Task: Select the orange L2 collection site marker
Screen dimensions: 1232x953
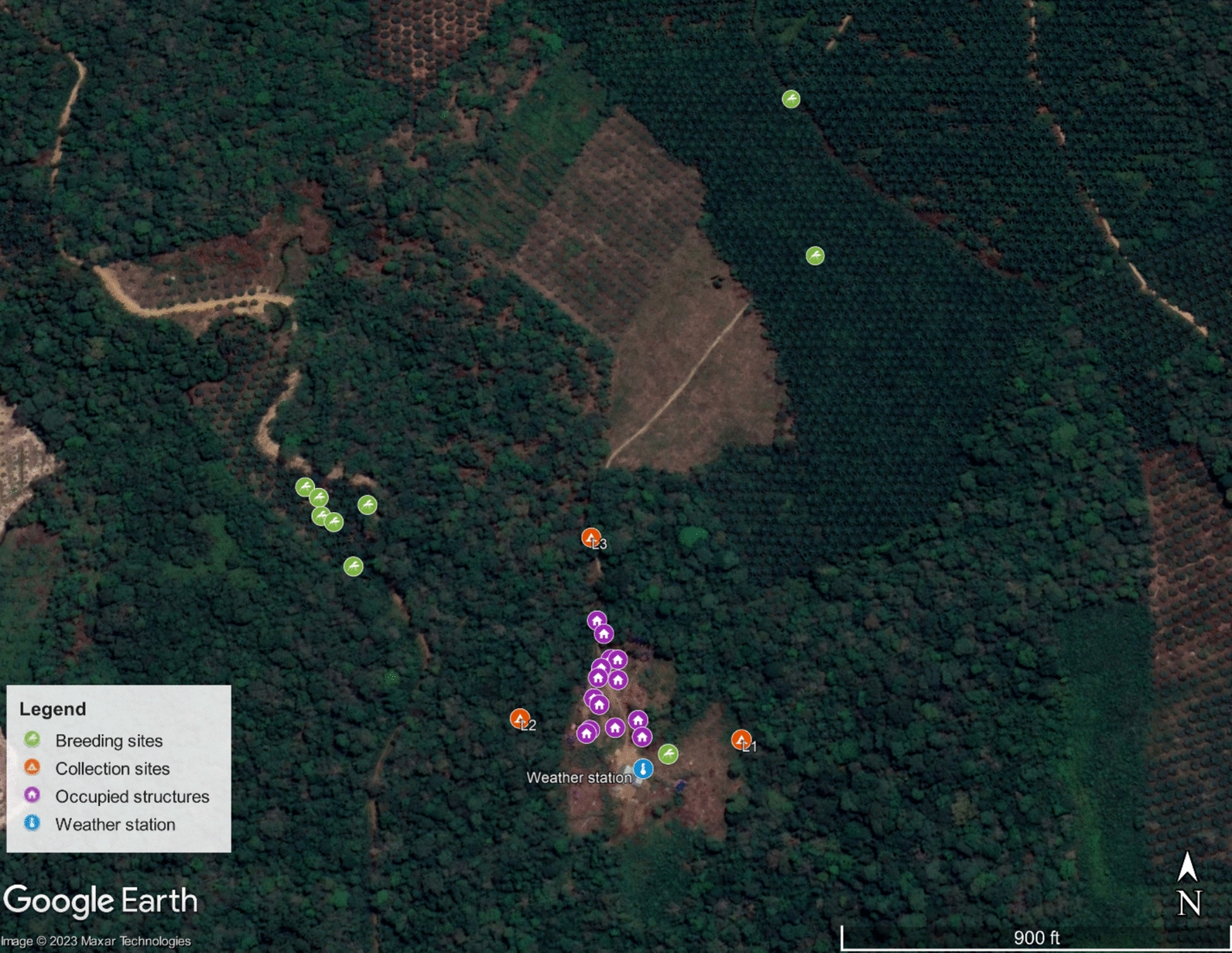Action: pyautogui.click(x=520, y=719)
